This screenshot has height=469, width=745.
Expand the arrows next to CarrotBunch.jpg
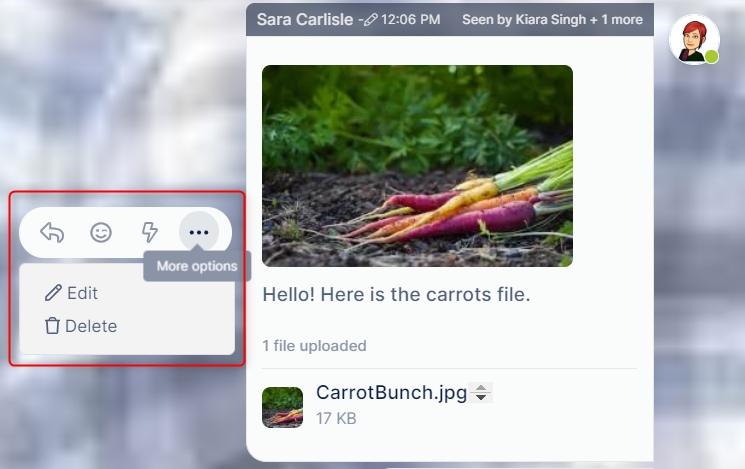(481, 392)
